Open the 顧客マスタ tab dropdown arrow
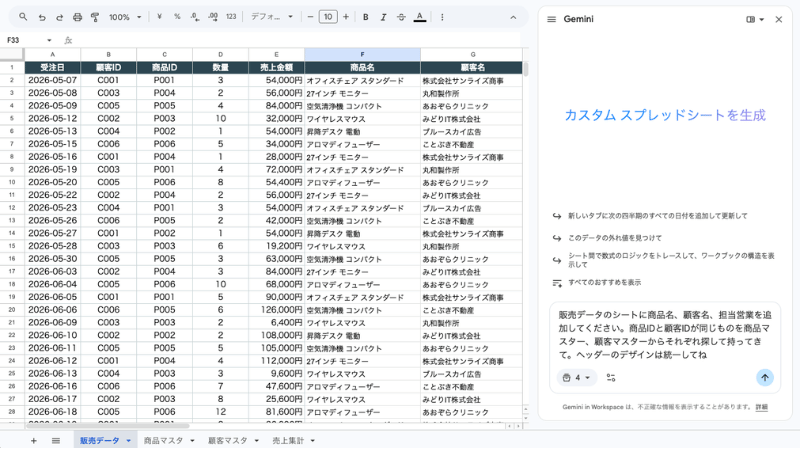Viewport: 800px width, 450px height. pyautogui.click(x=257, y=441)
